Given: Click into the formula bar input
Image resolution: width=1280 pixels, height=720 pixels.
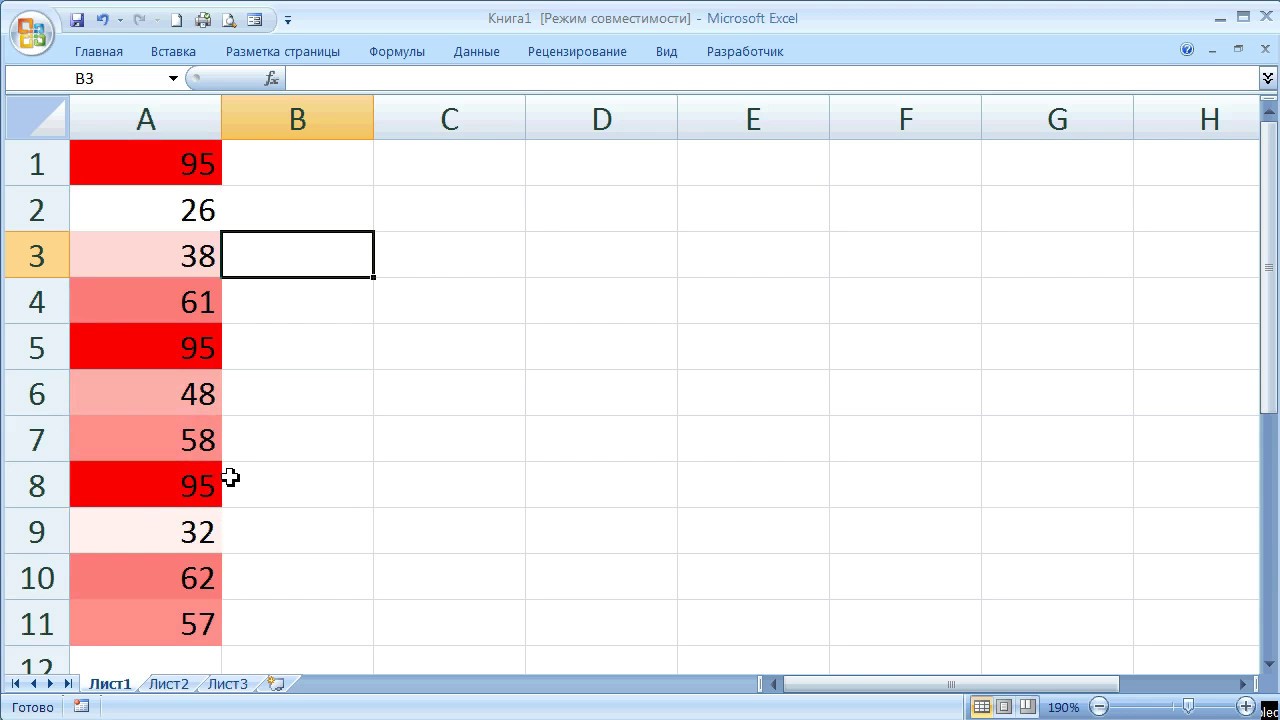Looking at the screenshot, I should [x=770, y=78].
